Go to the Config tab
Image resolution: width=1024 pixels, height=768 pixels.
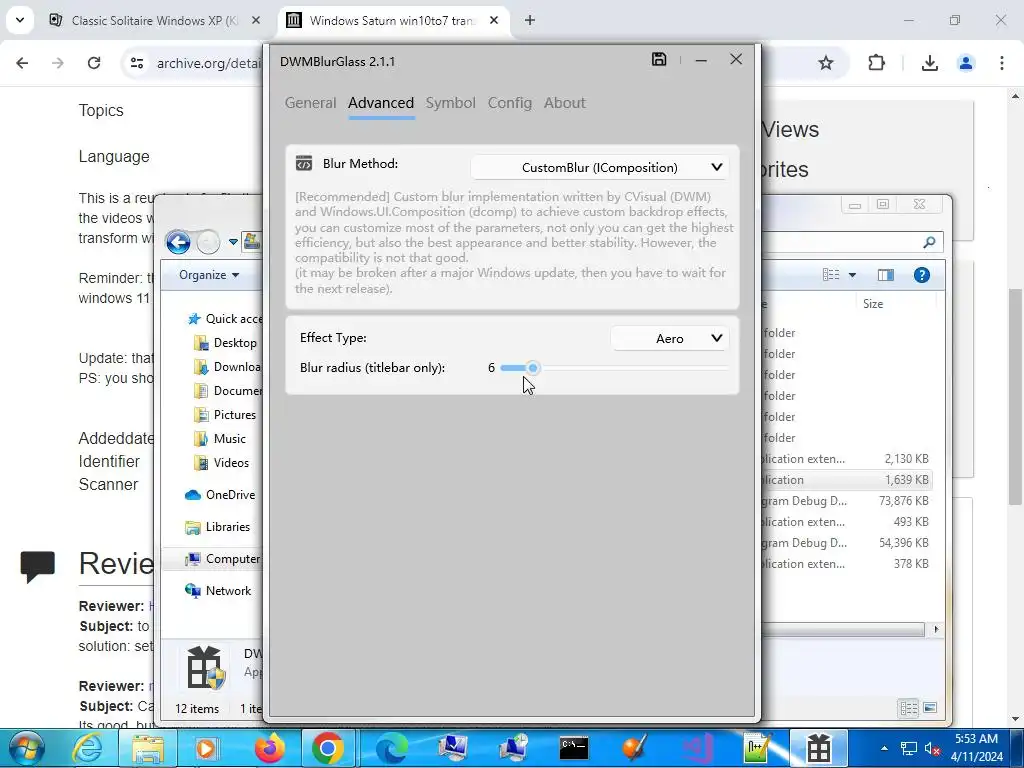[x=509, y=103]
